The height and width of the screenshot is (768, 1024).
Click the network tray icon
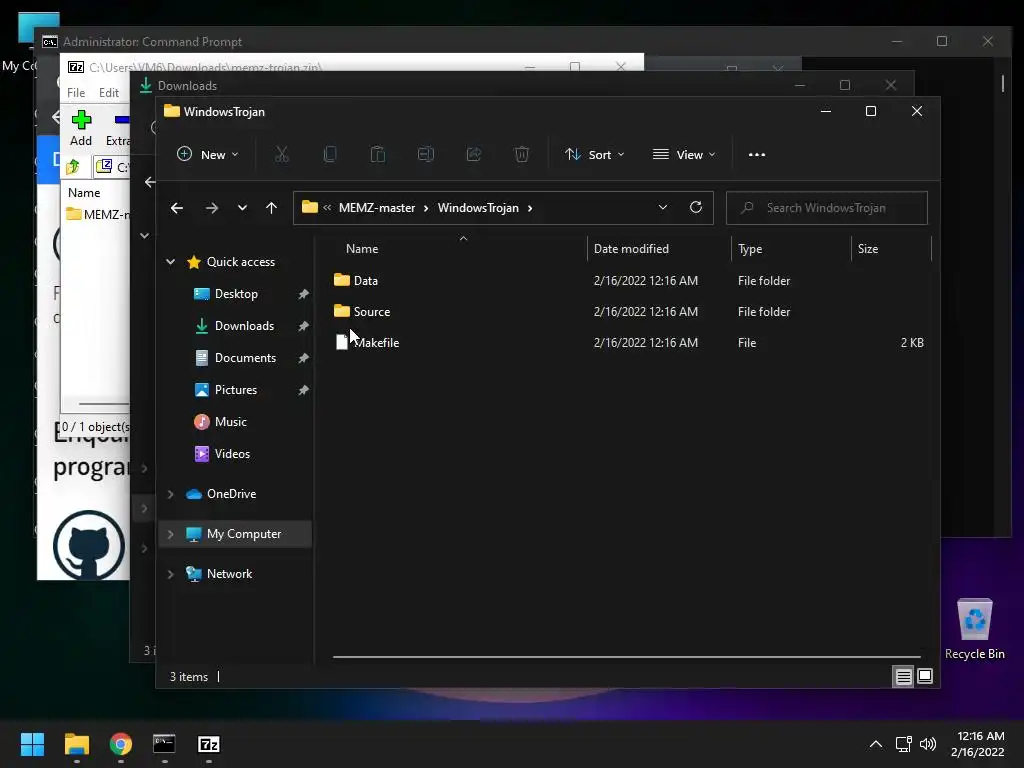[904, 744]
